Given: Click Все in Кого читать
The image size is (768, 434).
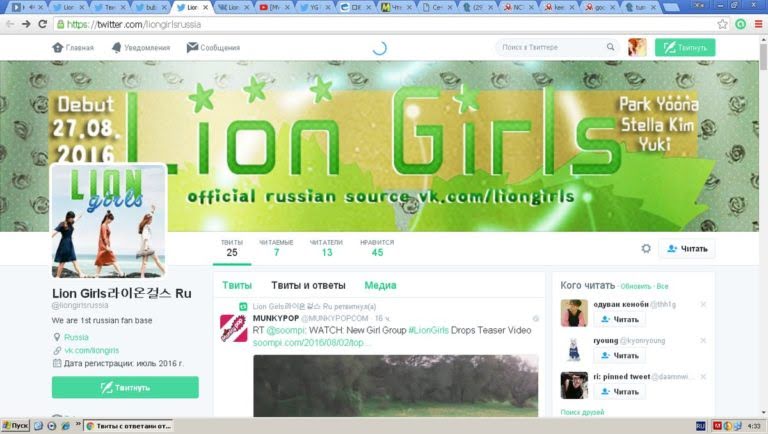Looking at the screenshot, I should click(662, 286).
